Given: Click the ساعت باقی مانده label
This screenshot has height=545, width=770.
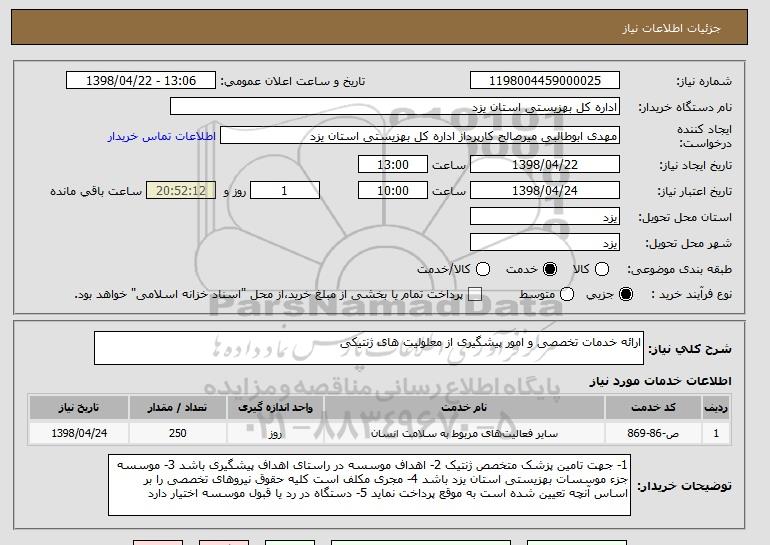Looking at the screenshot, I should pos(96,191).
